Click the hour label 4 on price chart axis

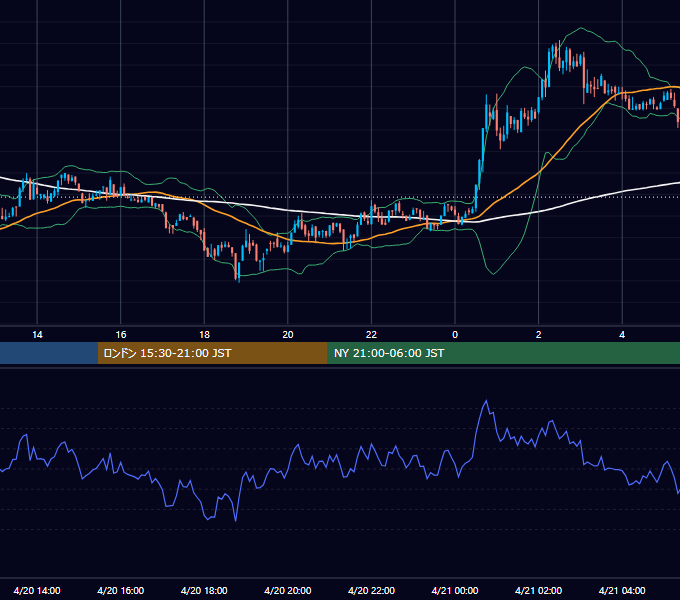point(622,335)
